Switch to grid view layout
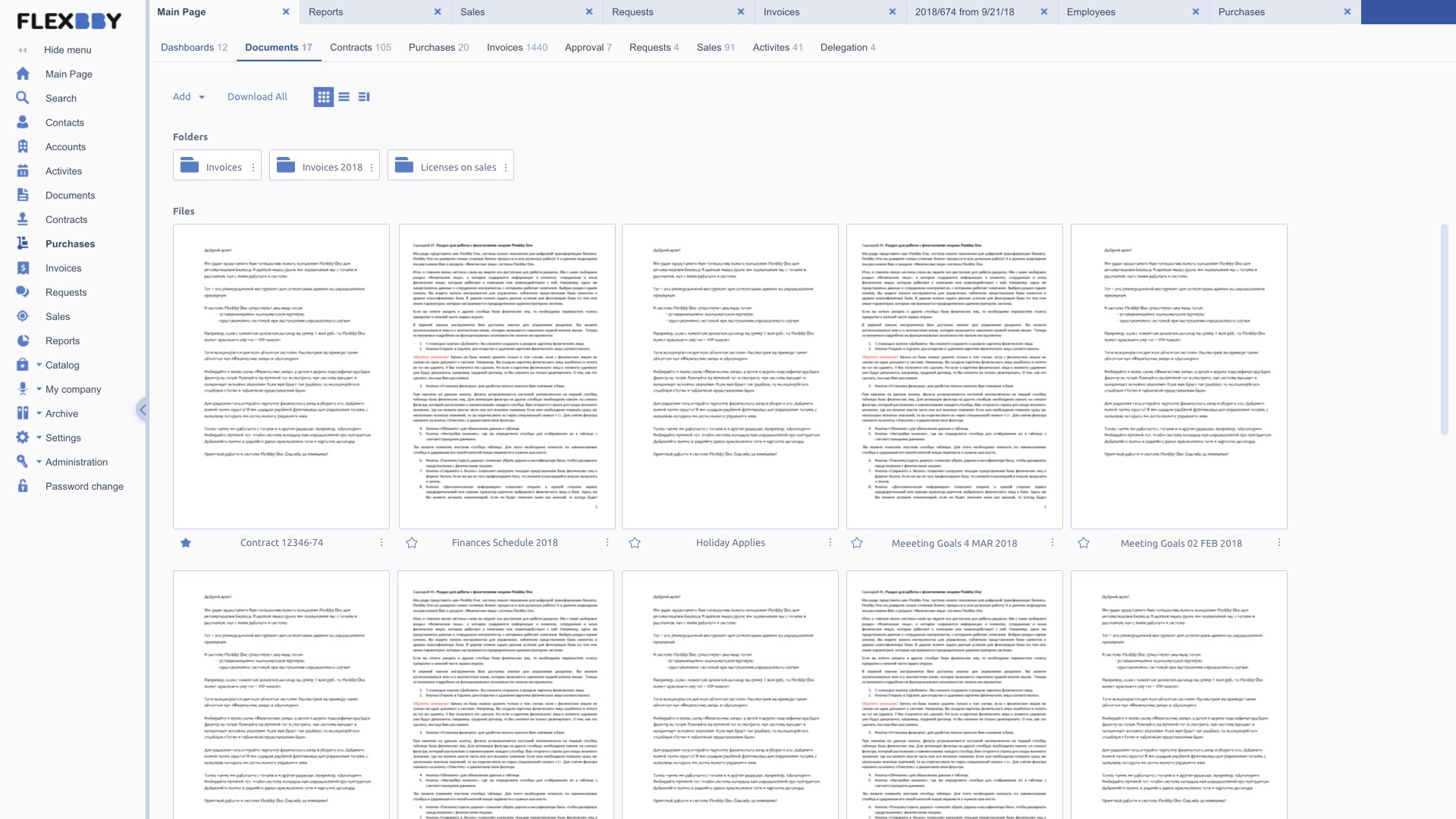This screenshot has height=819, width=1456. pos(324,97)
